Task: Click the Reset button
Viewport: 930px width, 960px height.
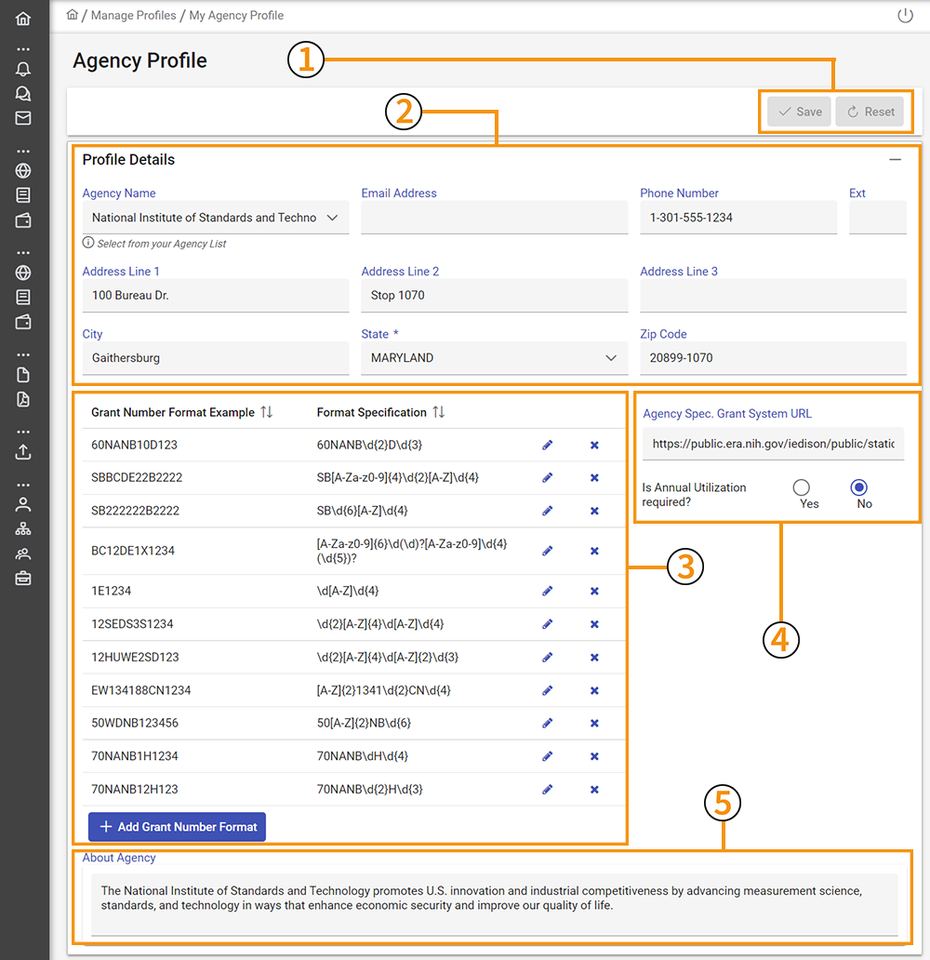Action: pyautogui.click(x=870, y=111)
